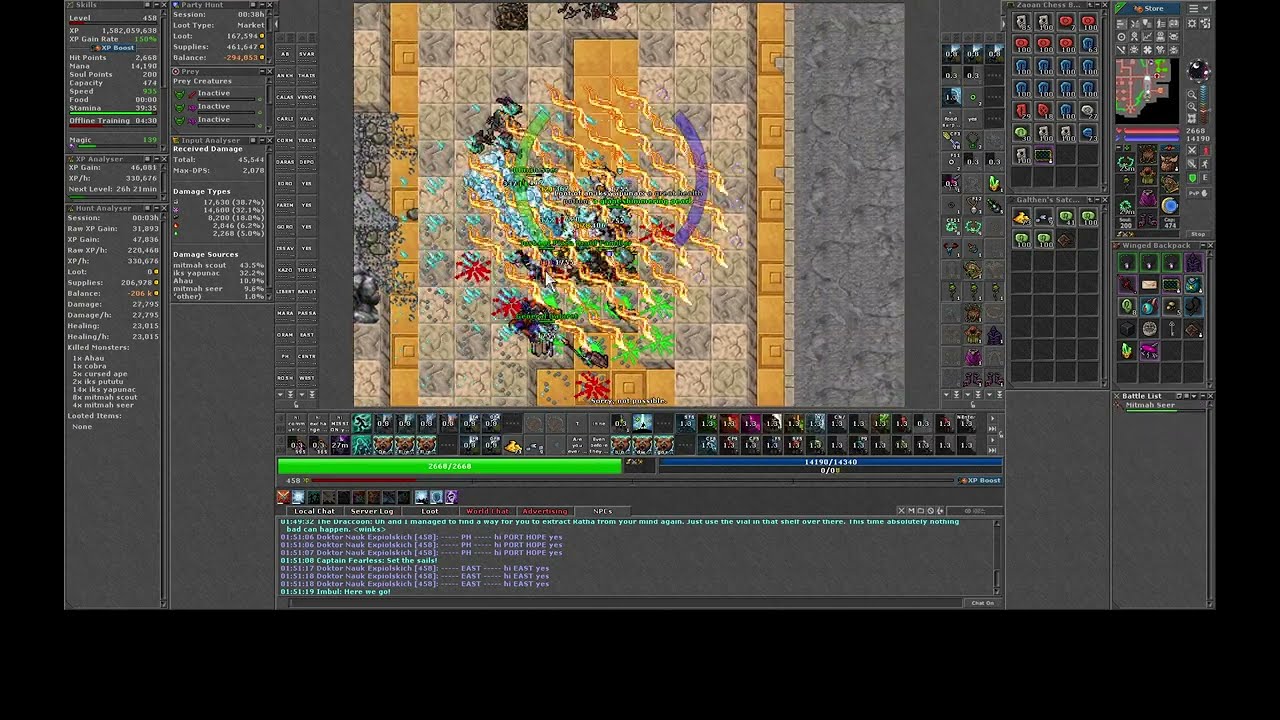
Task: Click the 'mitmah scout 43.5%' damage source
Action: 218,265
